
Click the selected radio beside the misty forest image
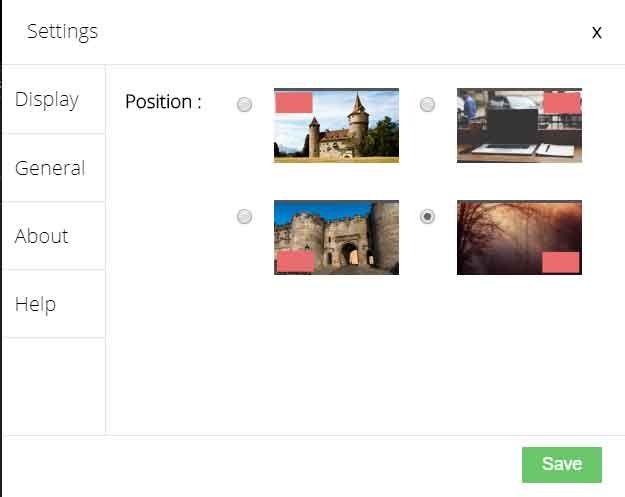(x=428, y=217)
